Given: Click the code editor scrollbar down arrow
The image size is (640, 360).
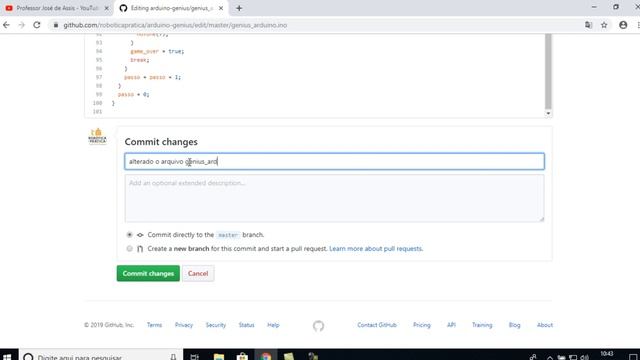Looking at the screenshot, I should click(x=548, y=113).
